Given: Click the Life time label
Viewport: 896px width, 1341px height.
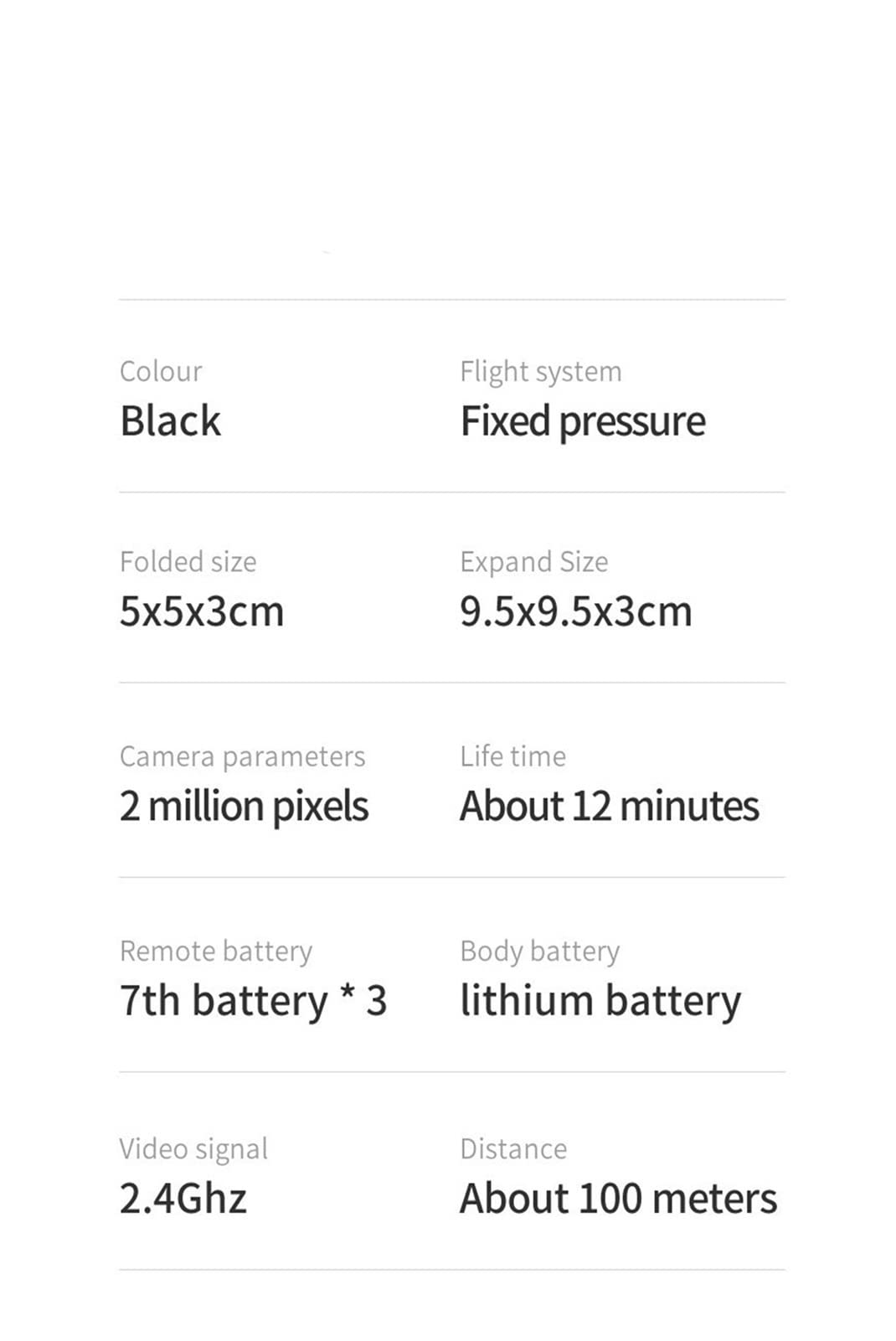Looking at the screenshot, I should click(x=513, y=756).
